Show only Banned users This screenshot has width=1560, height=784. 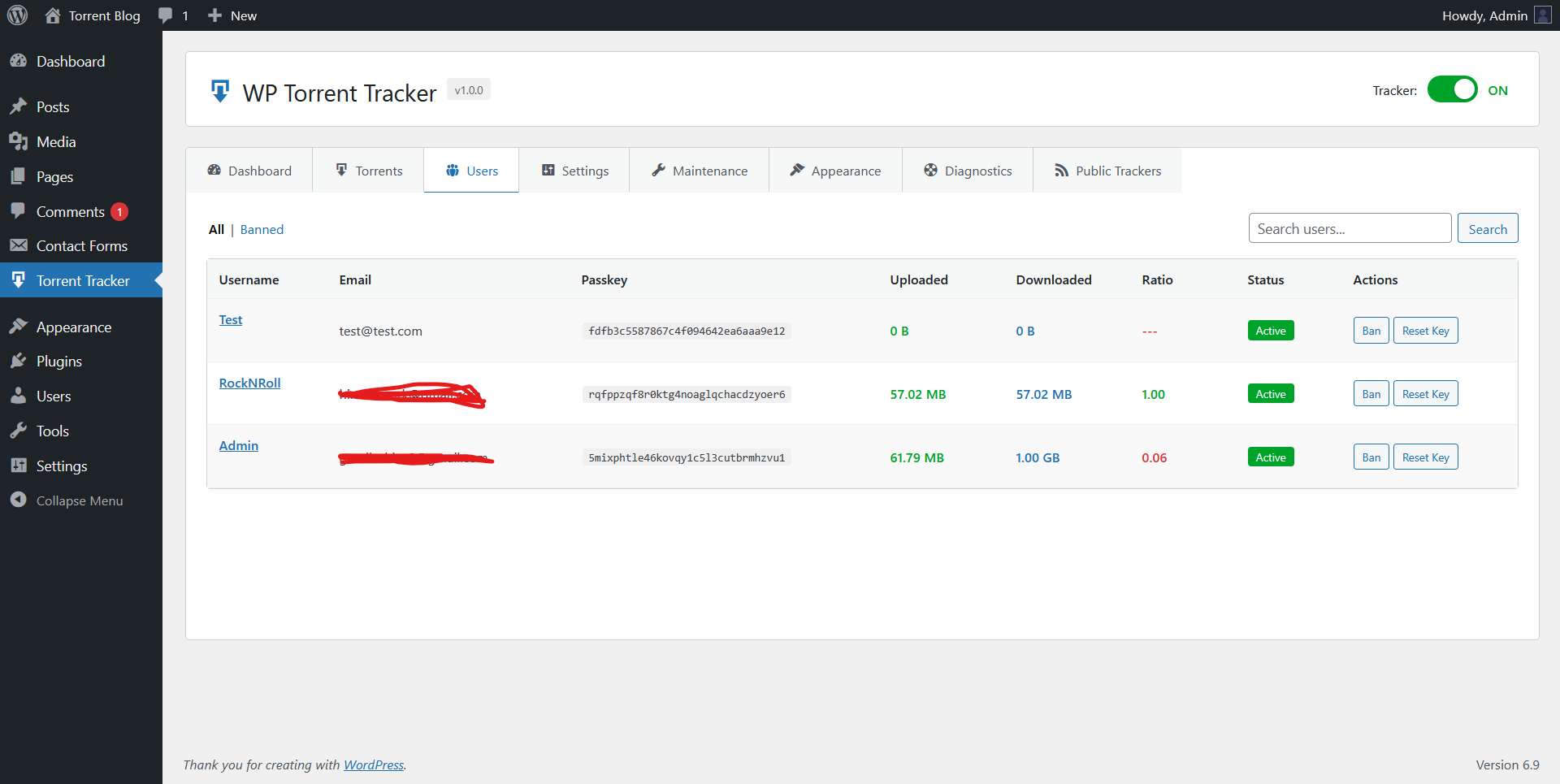point(261,229)
